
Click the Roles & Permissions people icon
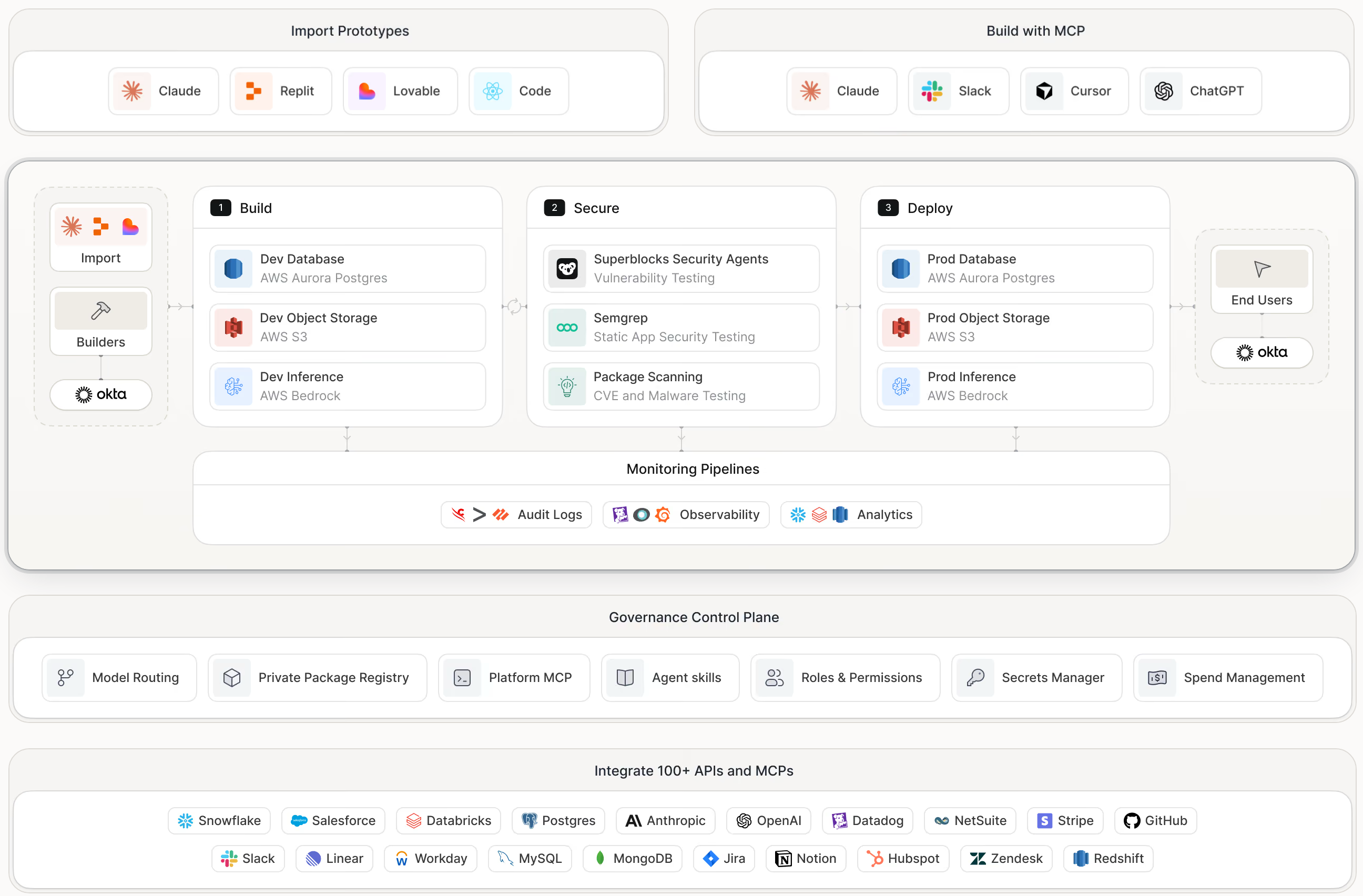774,678
